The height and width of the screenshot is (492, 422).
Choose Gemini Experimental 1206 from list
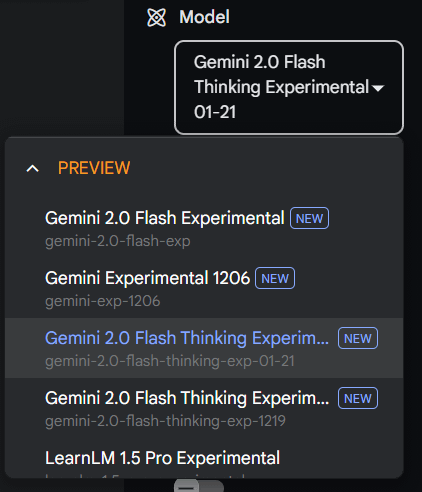(204, 288)
